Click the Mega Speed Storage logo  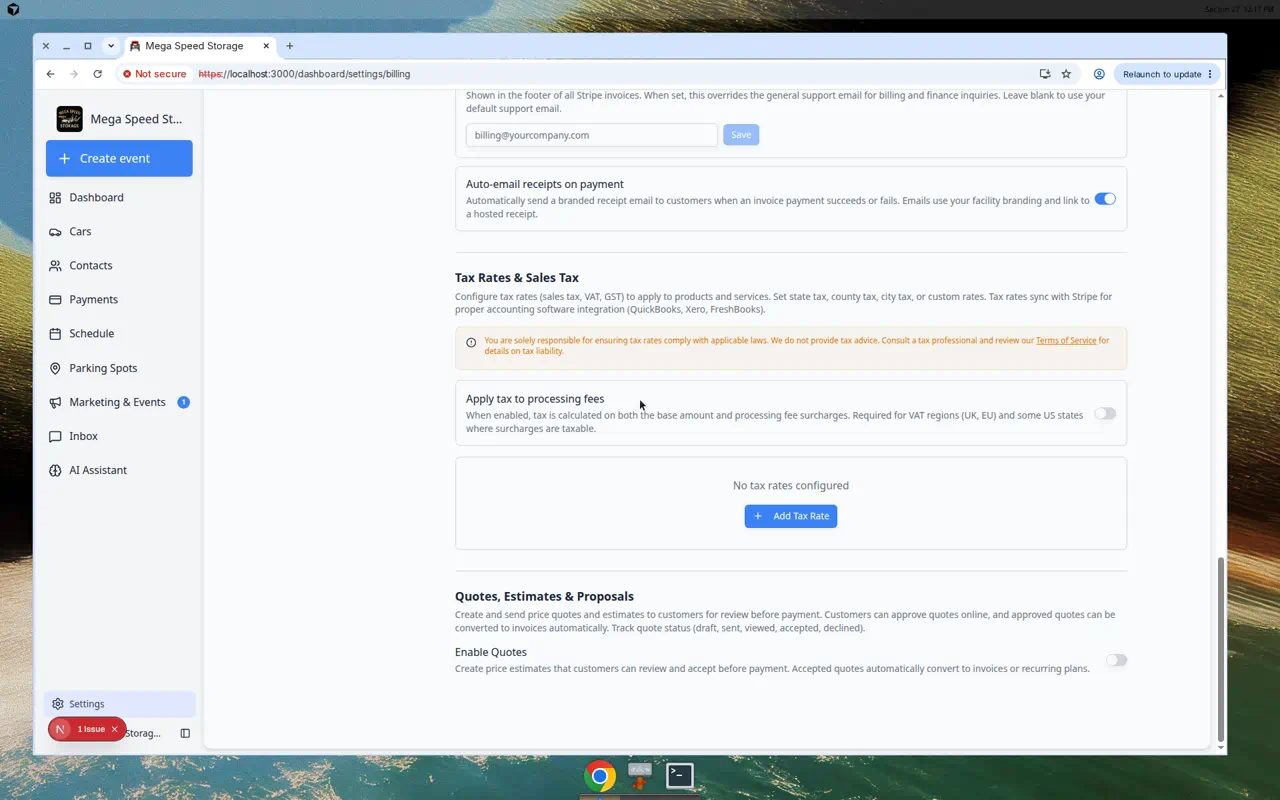[70, 119]
